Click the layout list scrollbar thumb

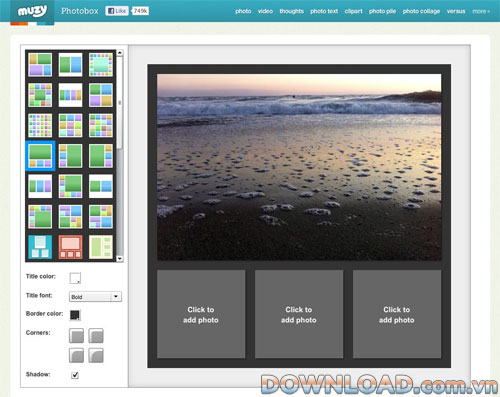click(120, 103)
